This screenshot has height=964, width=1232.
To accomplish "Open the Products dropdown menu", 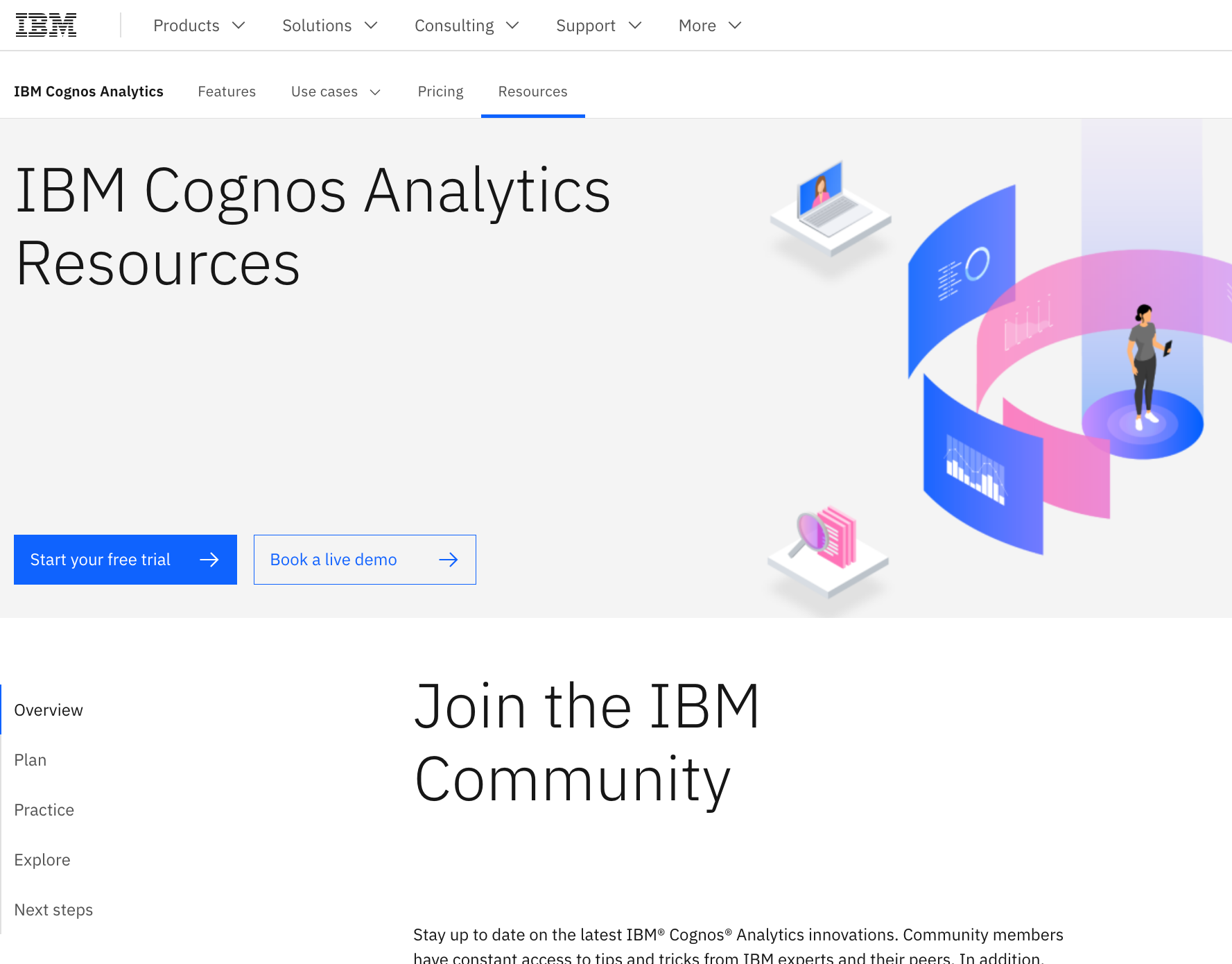I will (x=200, y=26).
